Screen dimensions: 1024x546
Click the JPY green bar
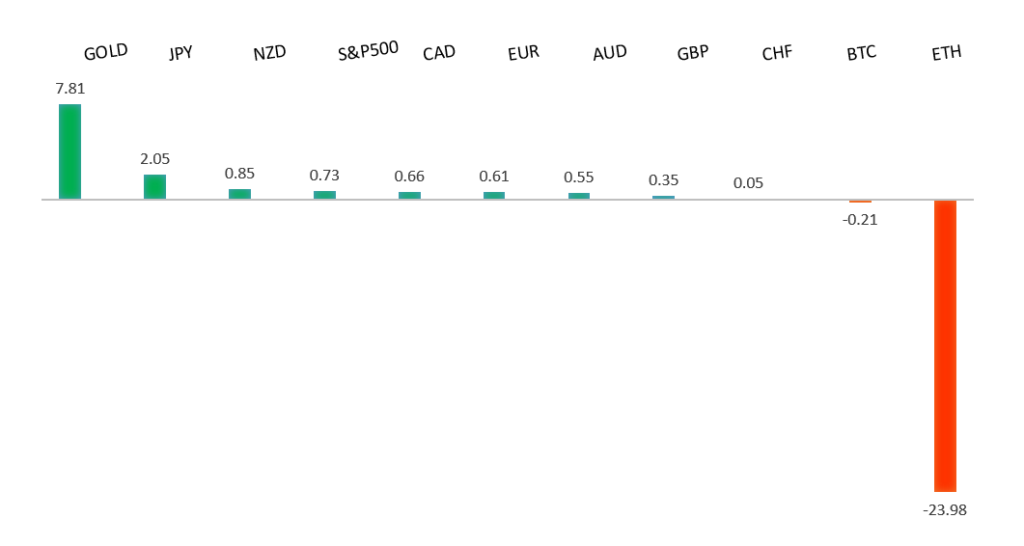coord(155,187)
